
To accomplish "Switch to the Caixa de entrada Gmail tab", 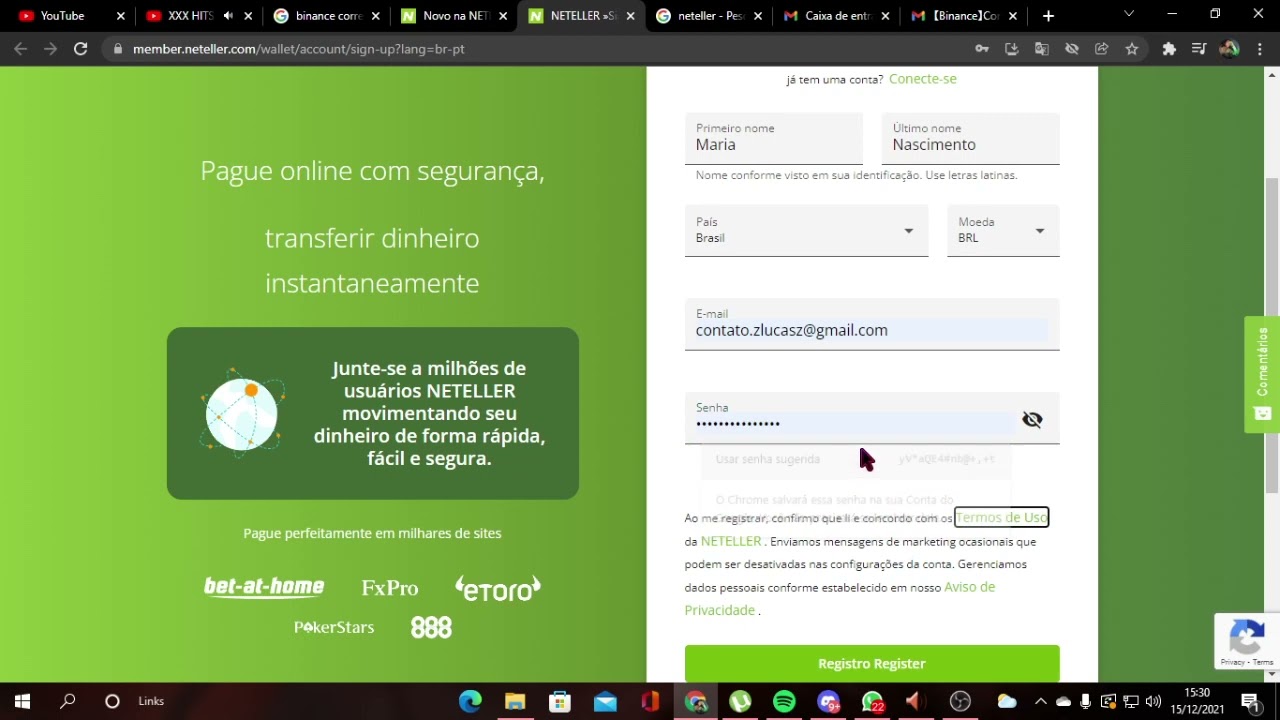I will tap(838, 16).
